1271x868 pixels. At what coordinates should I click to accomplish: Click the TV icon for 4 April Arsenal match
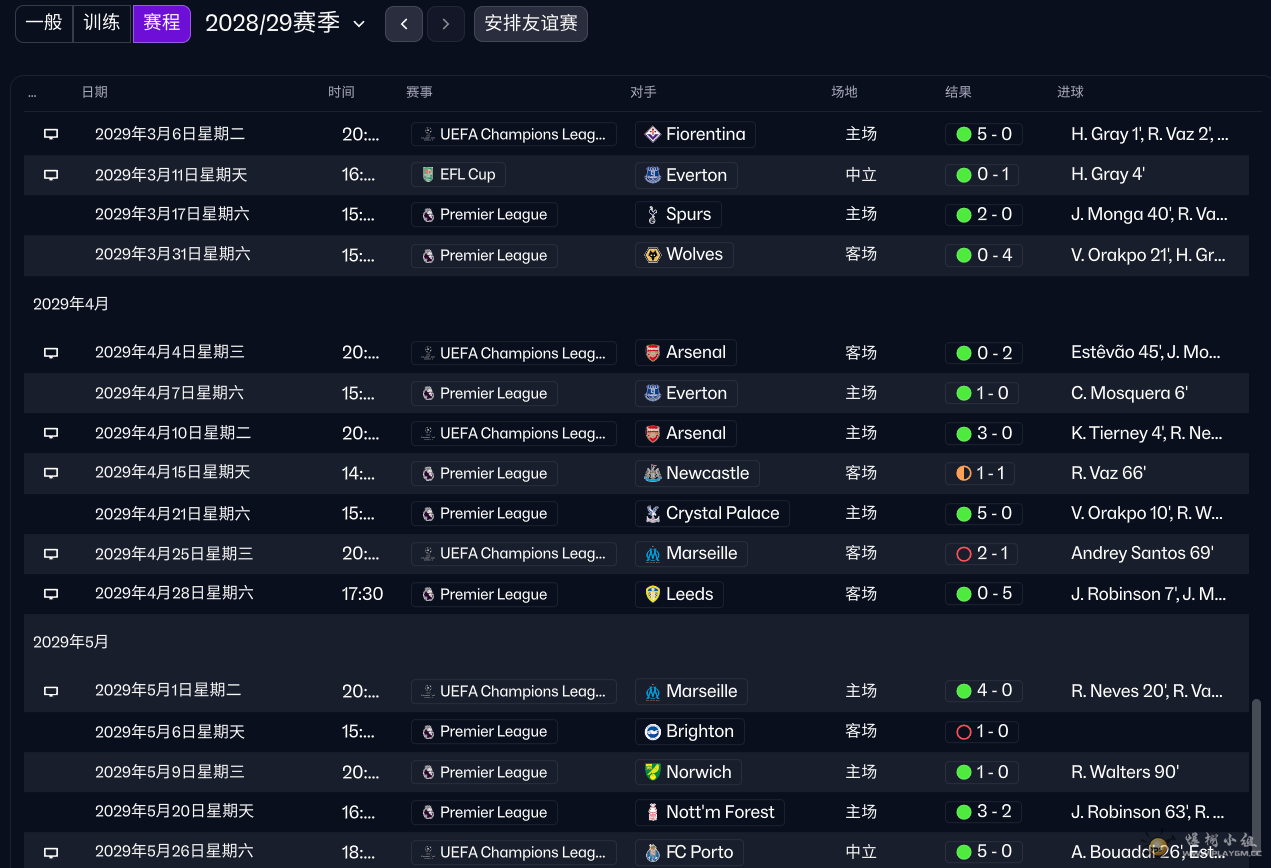51,353
